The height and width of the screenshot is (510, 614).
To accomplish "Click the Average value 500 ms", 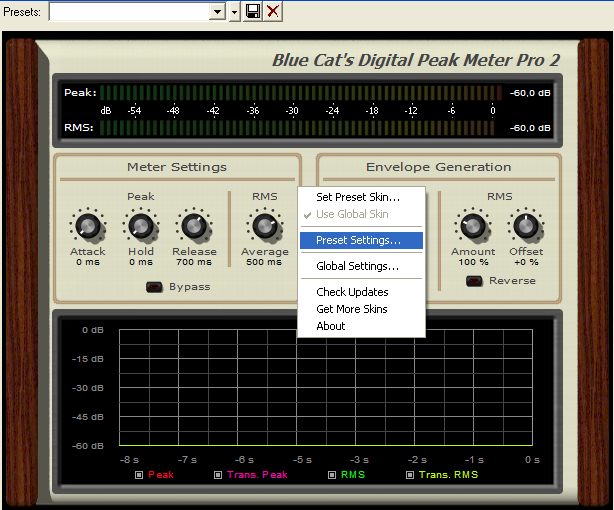I will point(264,262).
